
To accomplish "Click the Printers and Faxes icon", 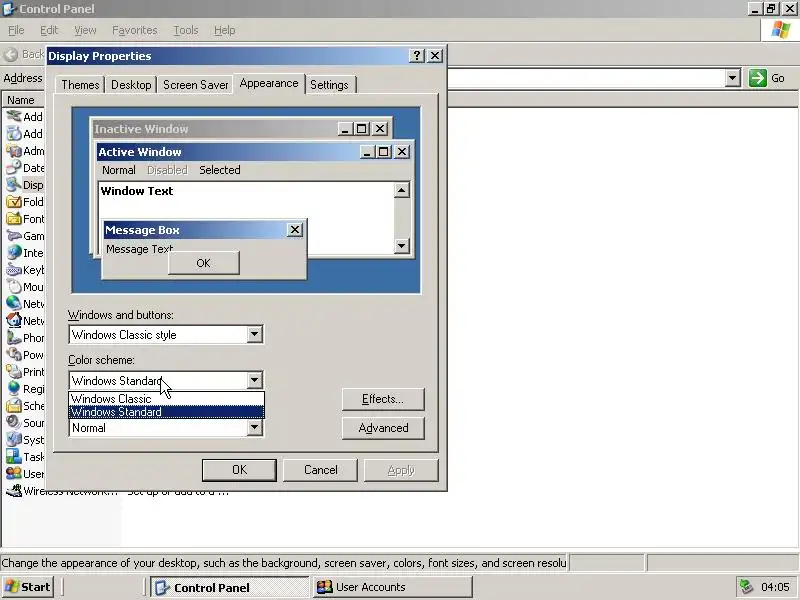I will (x=14, y=371).
